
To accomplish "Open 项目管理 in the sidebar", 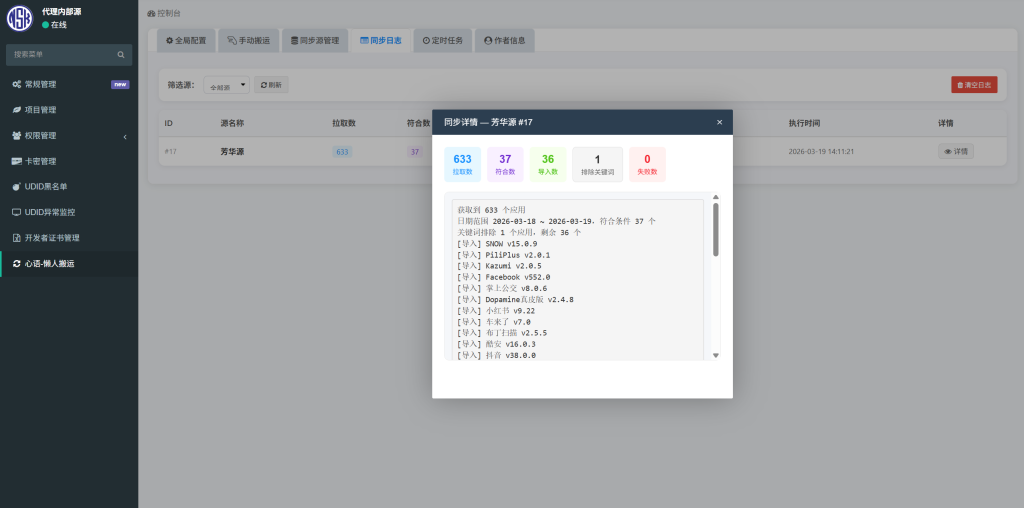I will [40, 110].
